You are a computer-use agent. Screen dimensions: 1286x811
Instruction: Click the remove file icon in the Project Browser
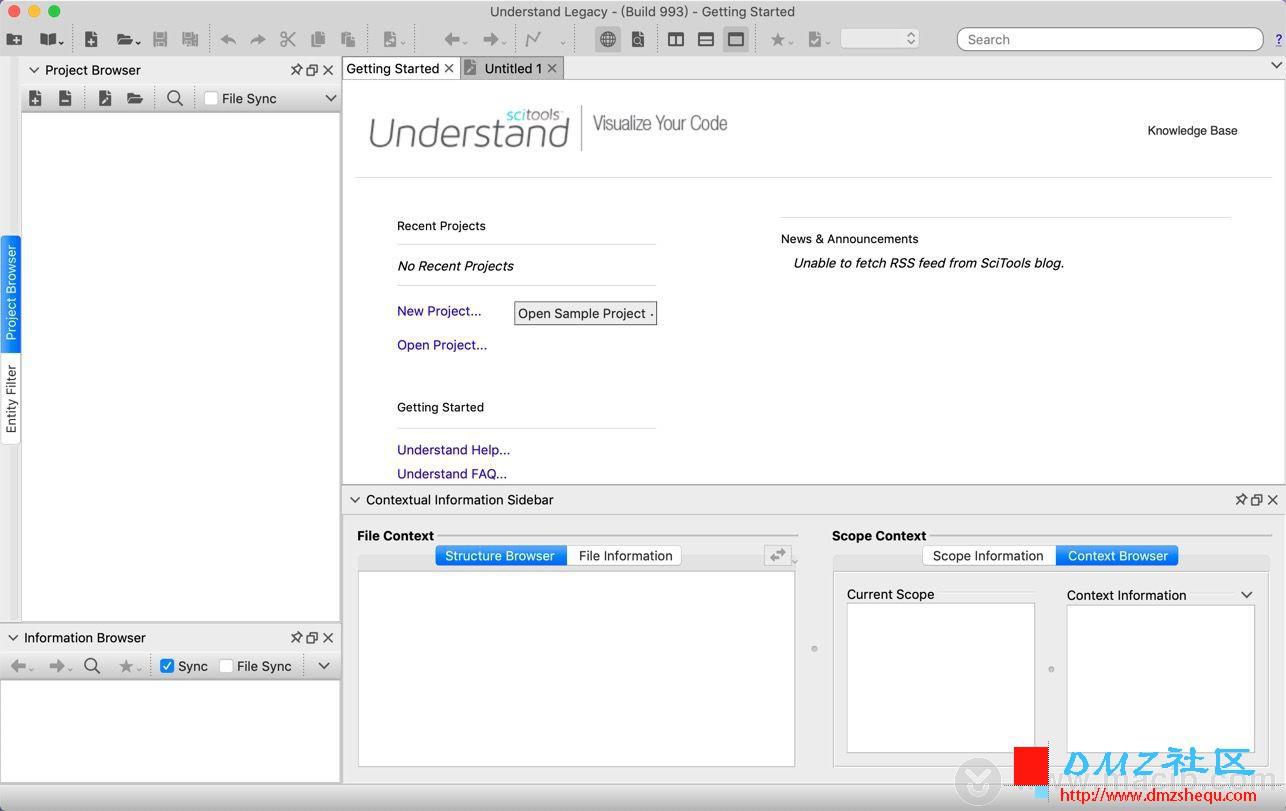click(65, 98)
